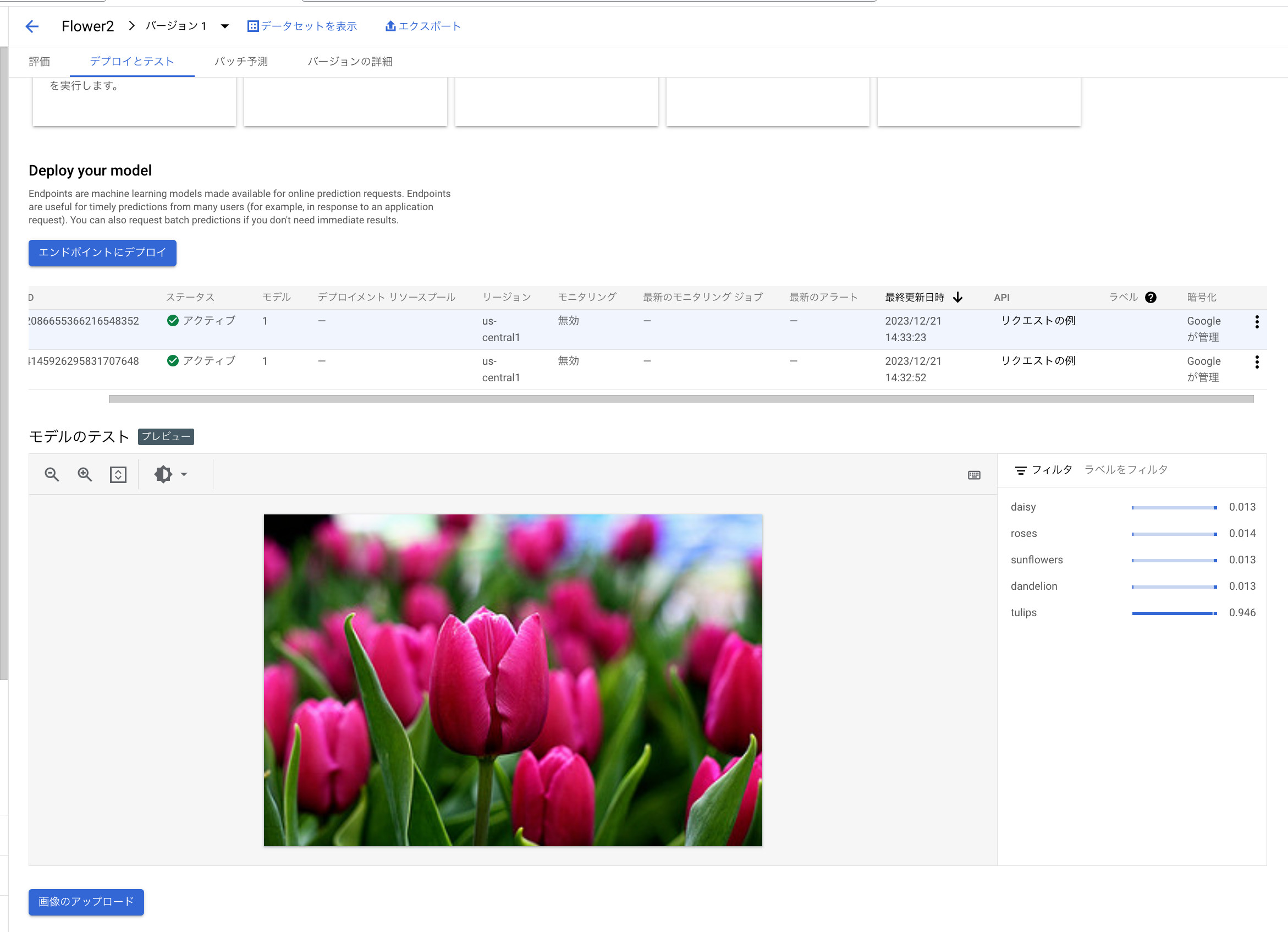The image size is (1288, 932).
Task: Toggle sort arrow on 最終更新日時 column
Action: tap(957, 297)
